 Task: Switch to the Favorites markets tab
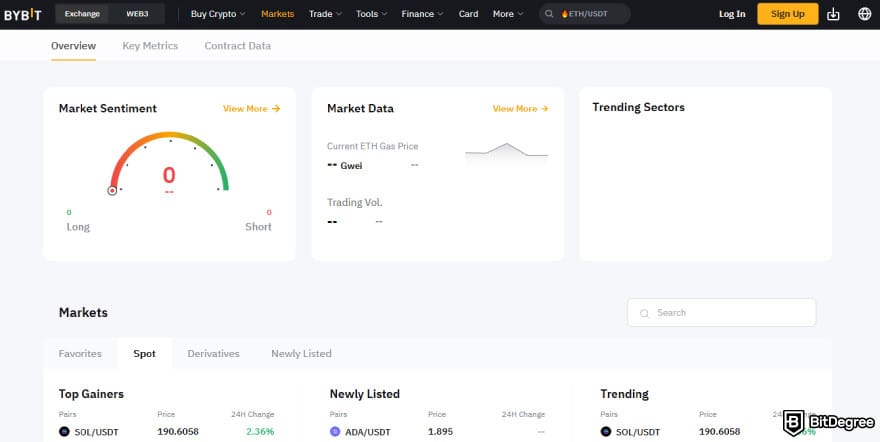point(80,353)
